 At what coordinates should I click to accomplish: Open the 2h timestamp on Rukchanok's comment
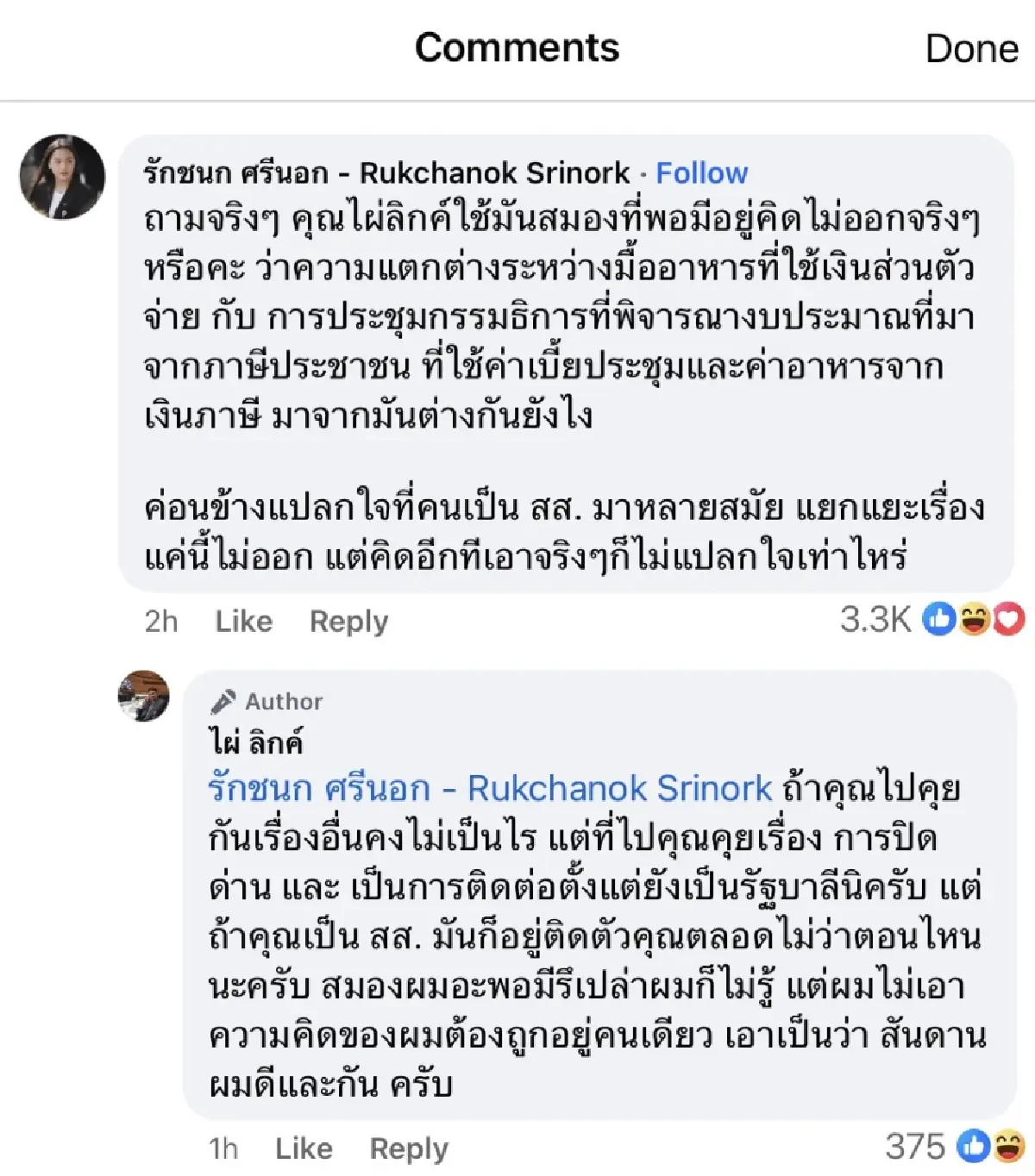pos(160,621)
